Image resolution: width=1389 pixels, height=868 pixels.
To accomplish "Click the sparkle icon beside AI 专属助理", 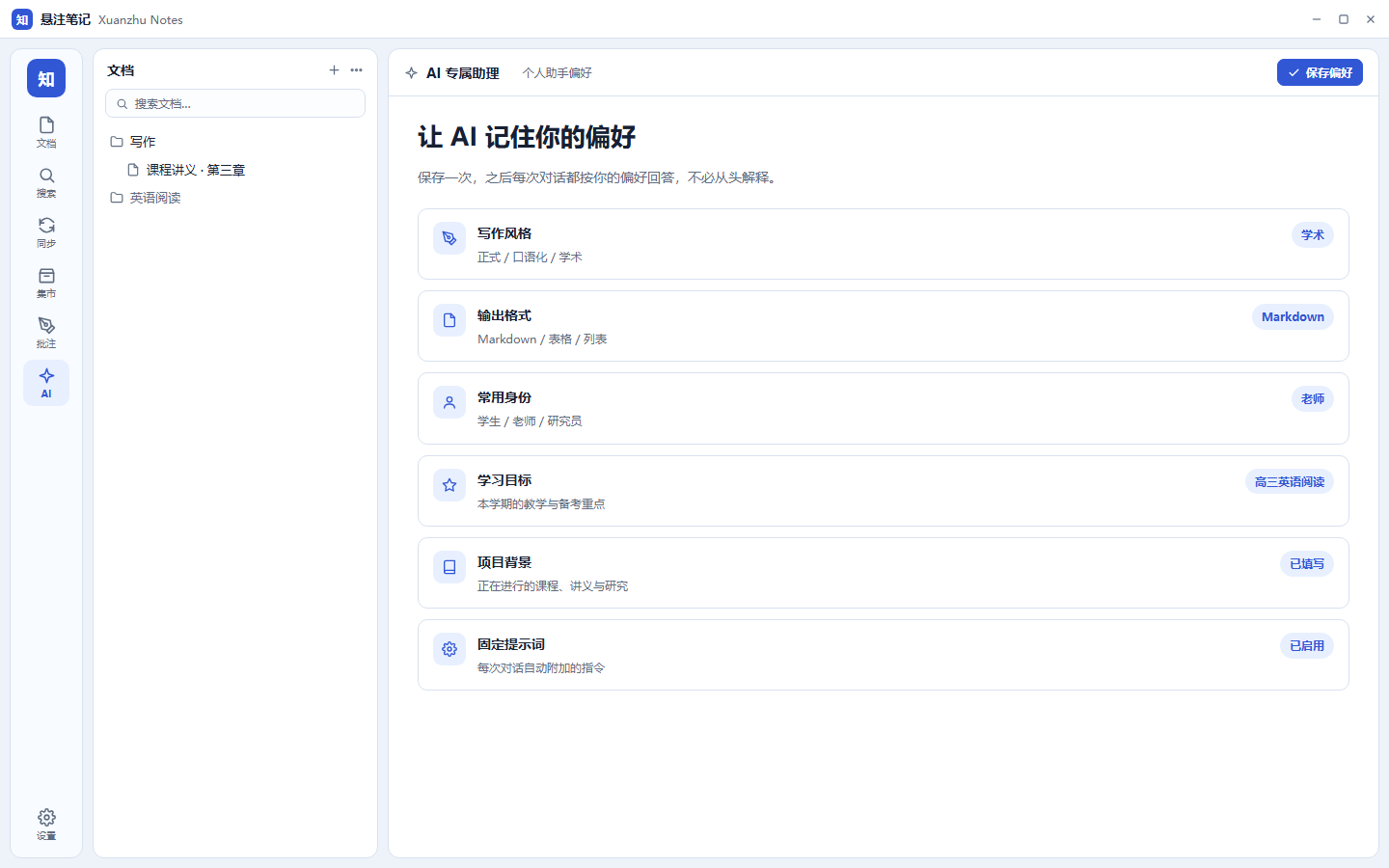I will tap(412, 73).
